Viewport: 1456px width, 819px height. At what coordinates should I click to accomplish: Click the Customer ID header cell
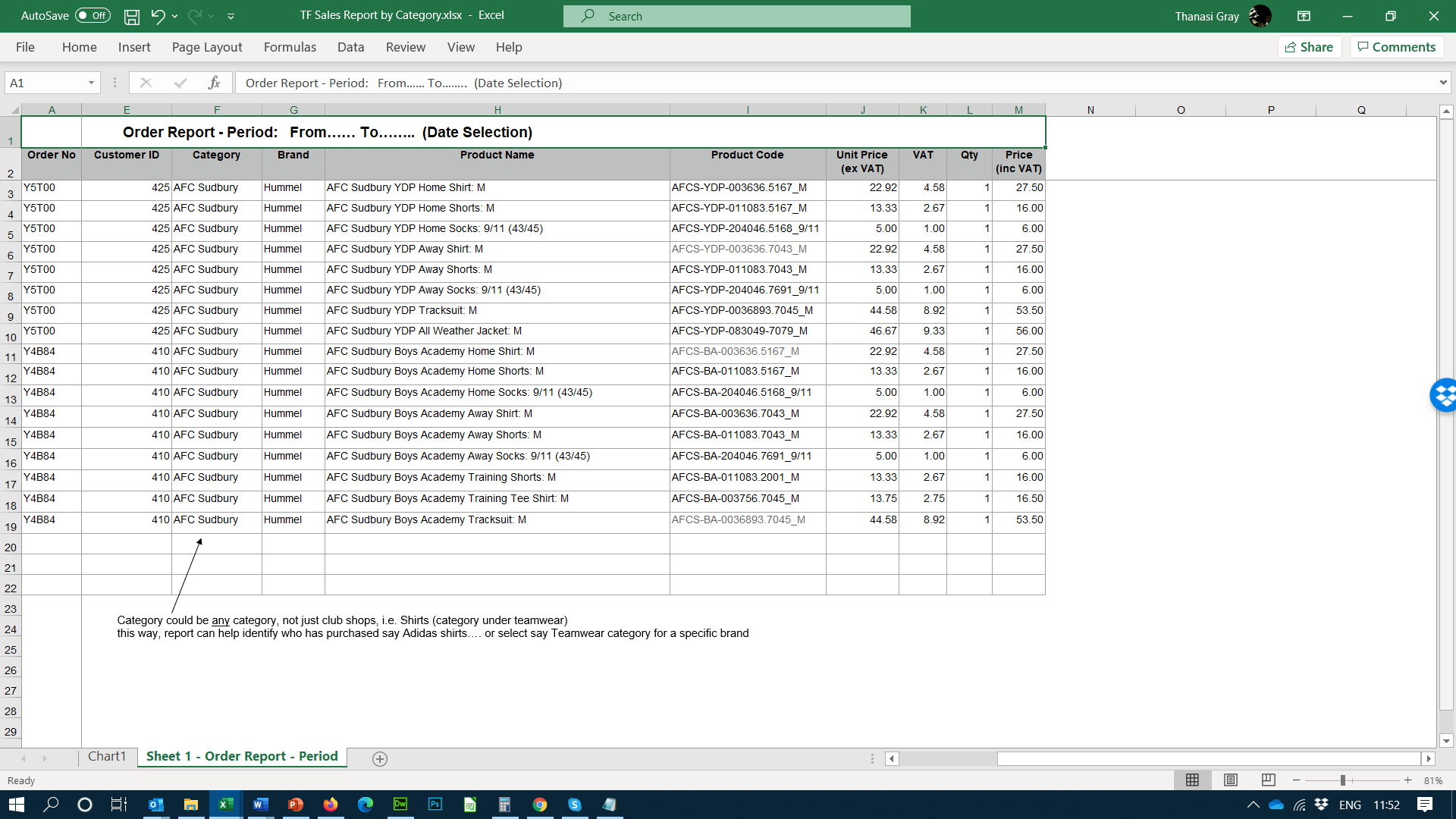127,162
